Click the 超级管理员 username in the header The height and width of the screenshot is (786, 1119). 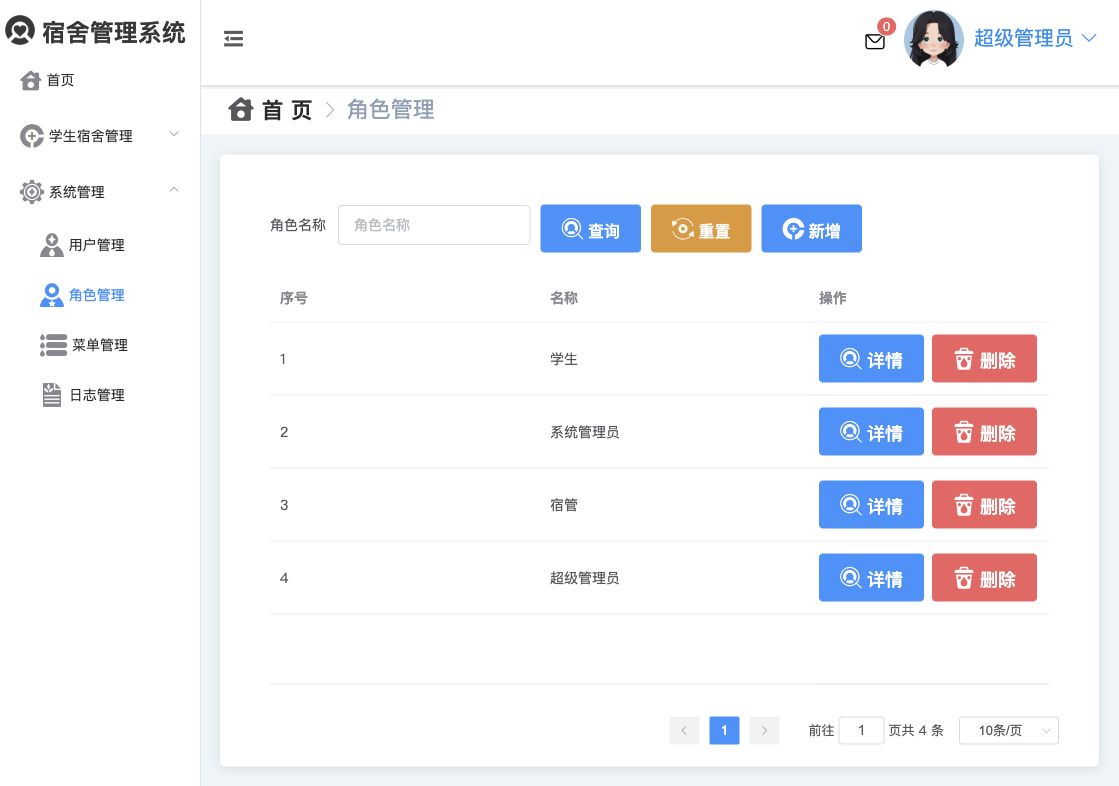[x=1023, y=38]
